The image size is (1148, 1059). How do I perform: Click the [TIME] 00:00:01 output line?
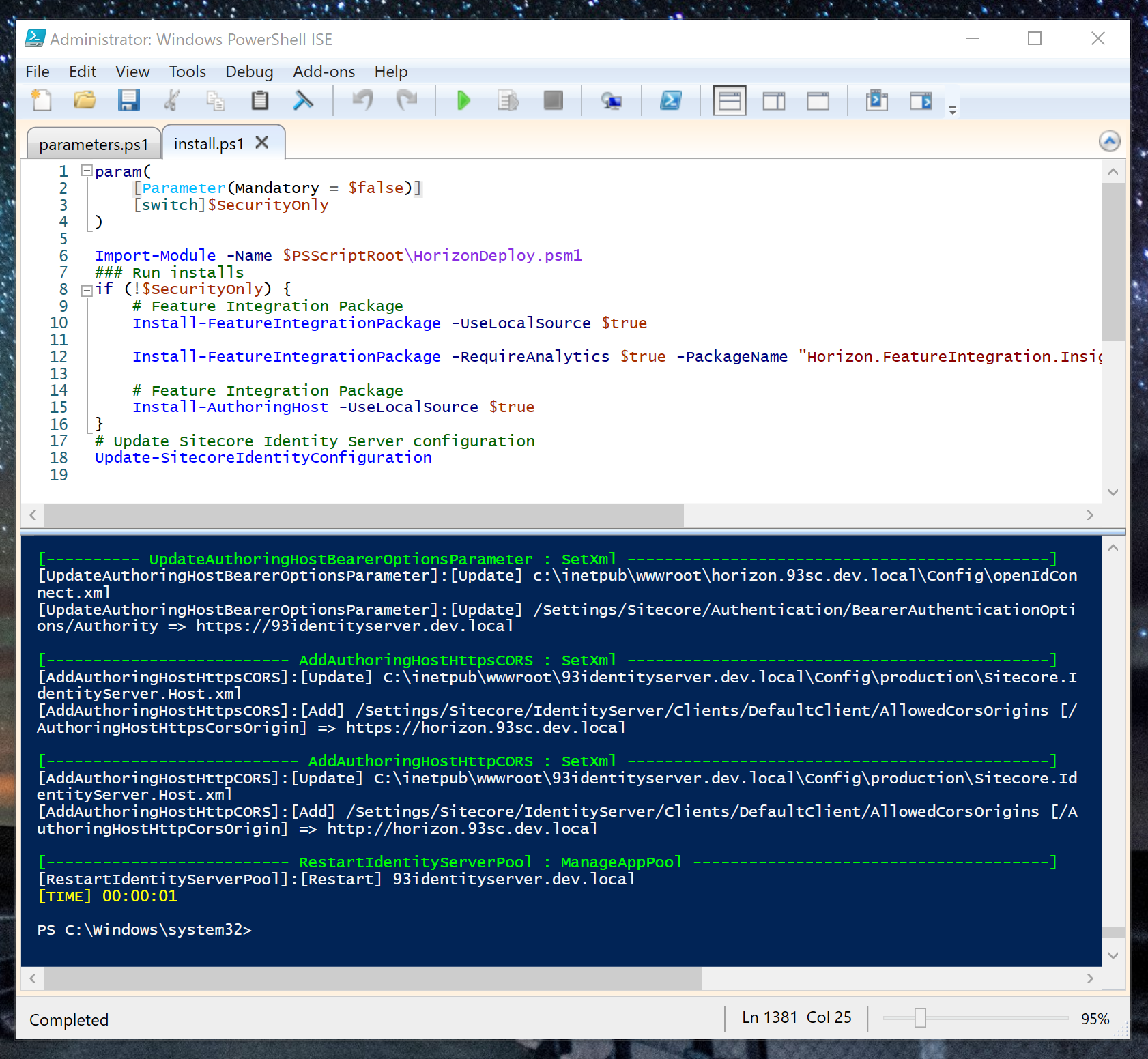[107, 896]
